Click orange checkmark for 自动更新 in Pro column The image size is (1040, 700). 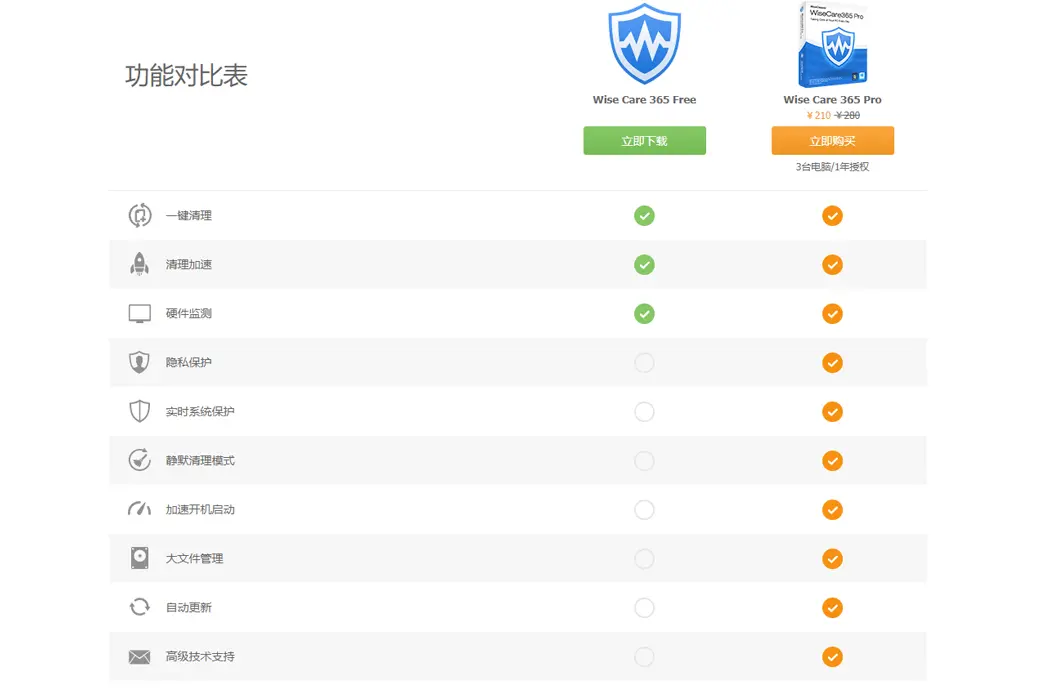click(x=832, y=608)
